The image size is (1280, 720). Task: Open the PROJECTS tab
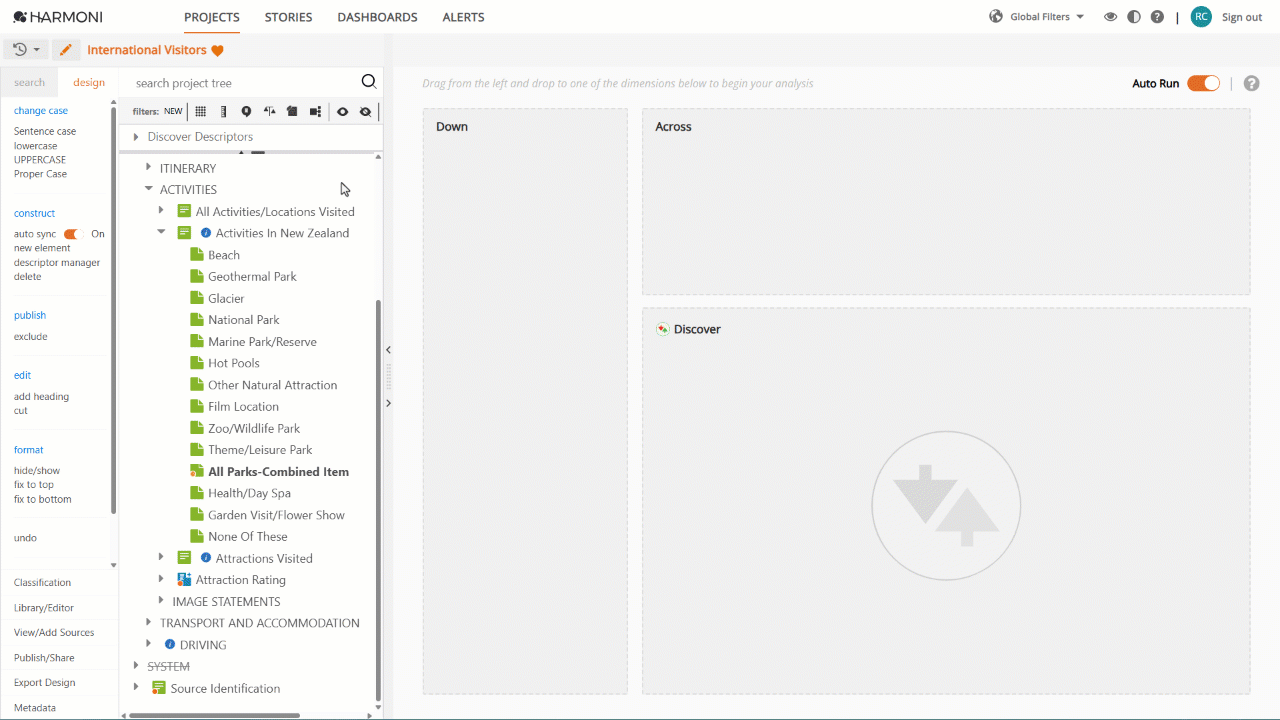pyautogui.click(x=212, y=17)
